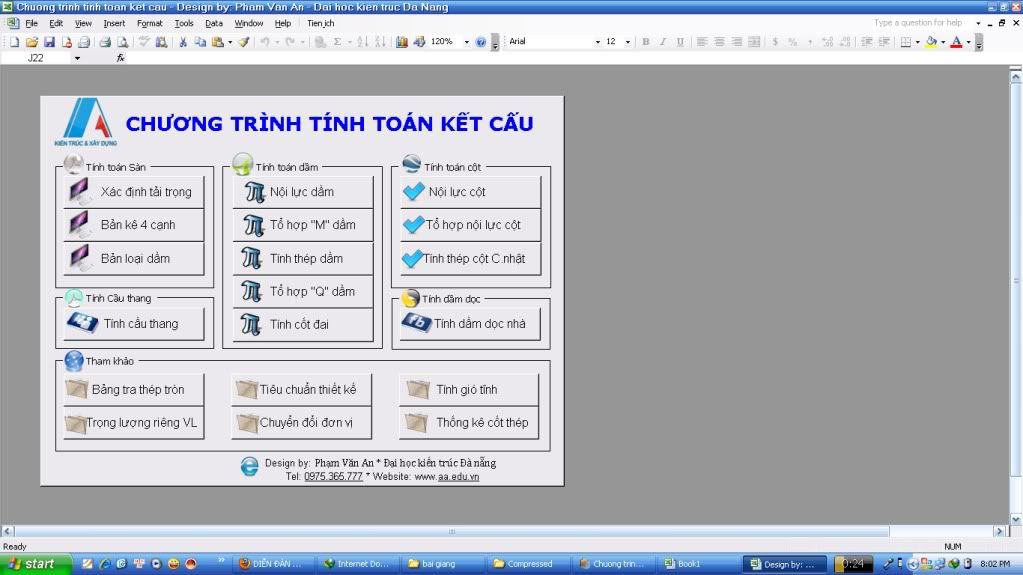Toggle Underline formatting
Screen dimensions: 1023x575
point(680,42)
